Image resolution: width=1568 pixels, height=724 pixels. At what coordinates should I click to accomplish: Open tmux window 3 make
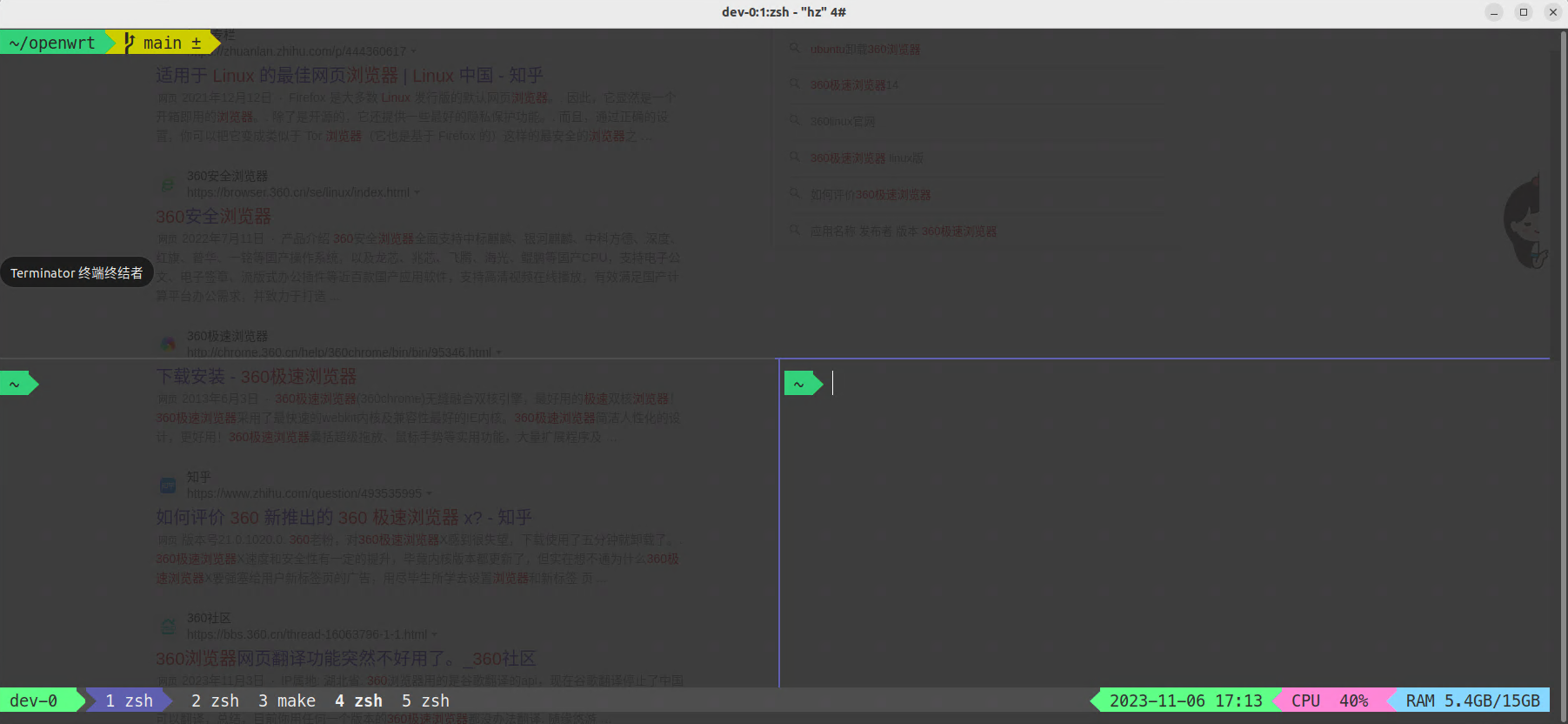tap(287, 701)
